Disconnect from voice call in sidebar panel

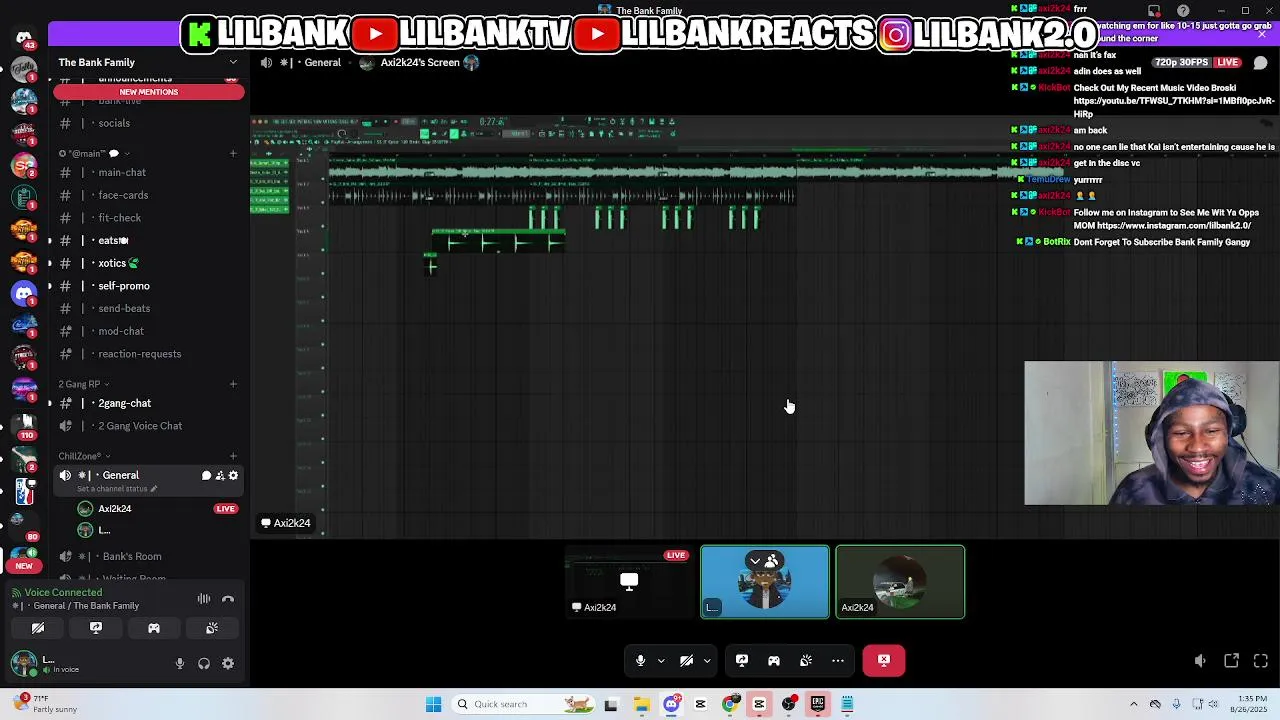click(x=228, y=599)
